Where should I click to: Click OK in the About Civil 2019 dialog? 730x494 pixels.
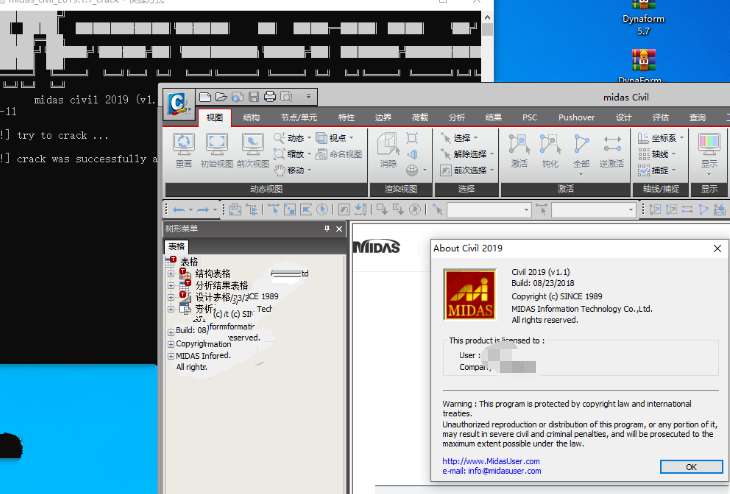click(x=691, y=467)
